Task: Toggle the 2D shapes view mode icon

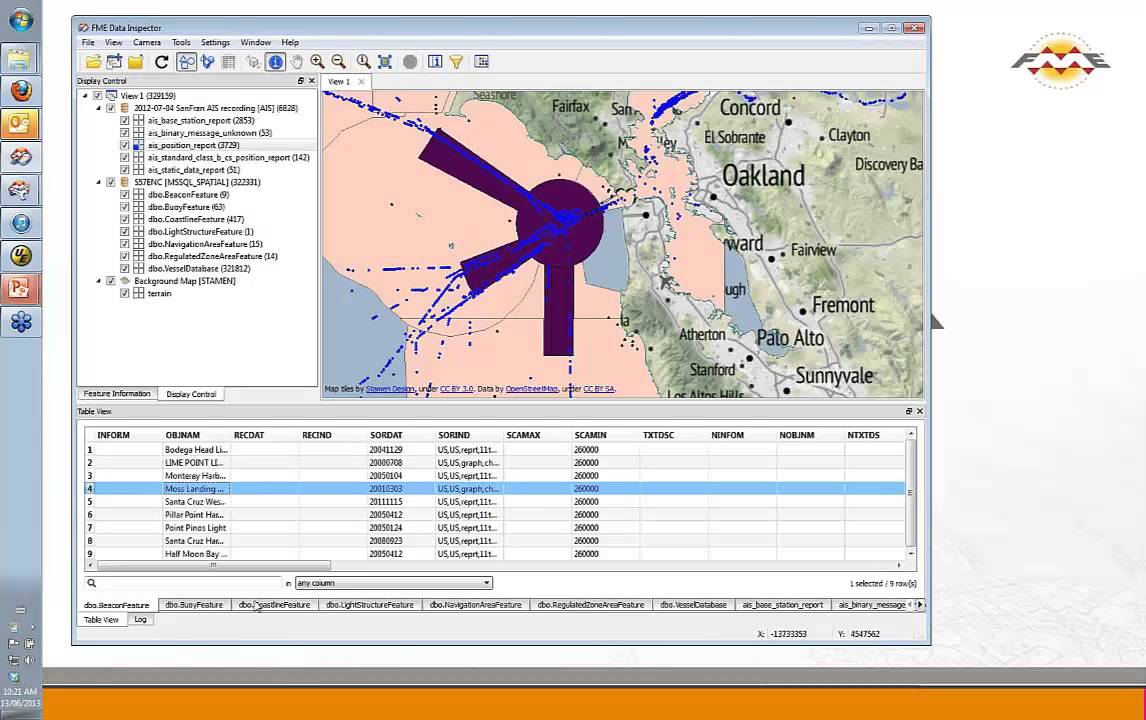Action: pos(186,62)
